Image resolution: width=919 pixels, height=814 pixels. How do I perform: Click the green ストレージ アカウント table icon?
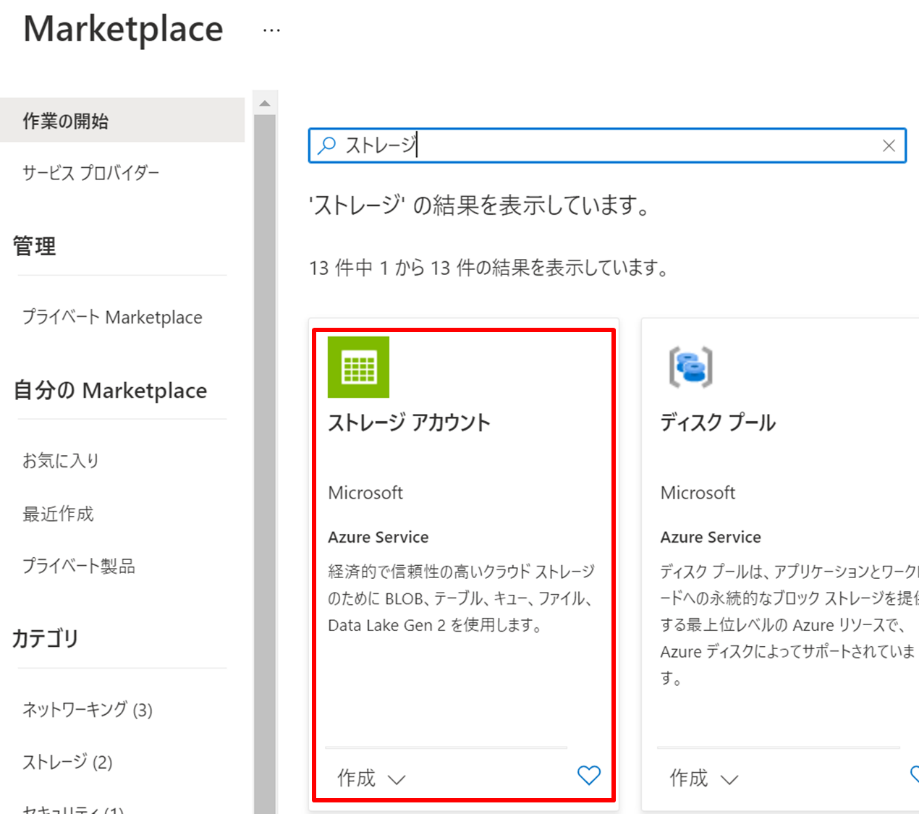[x=358, y=367]
